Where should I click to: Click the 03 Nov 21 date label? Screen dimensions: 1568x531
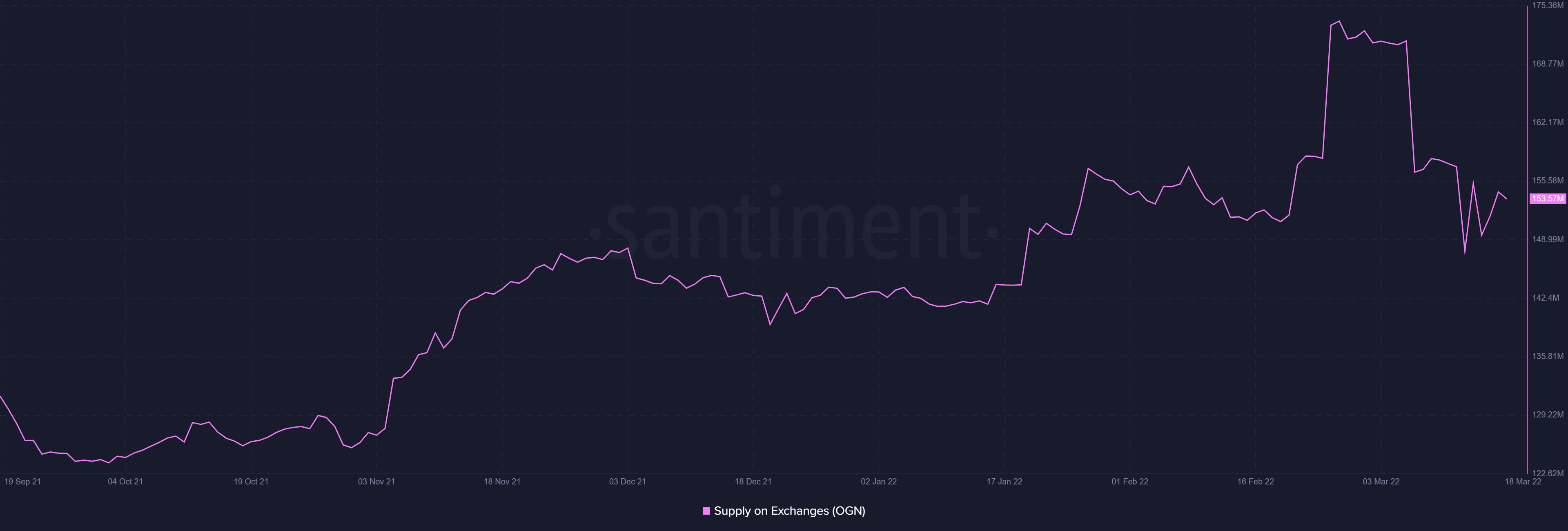(x=376, y=482)
